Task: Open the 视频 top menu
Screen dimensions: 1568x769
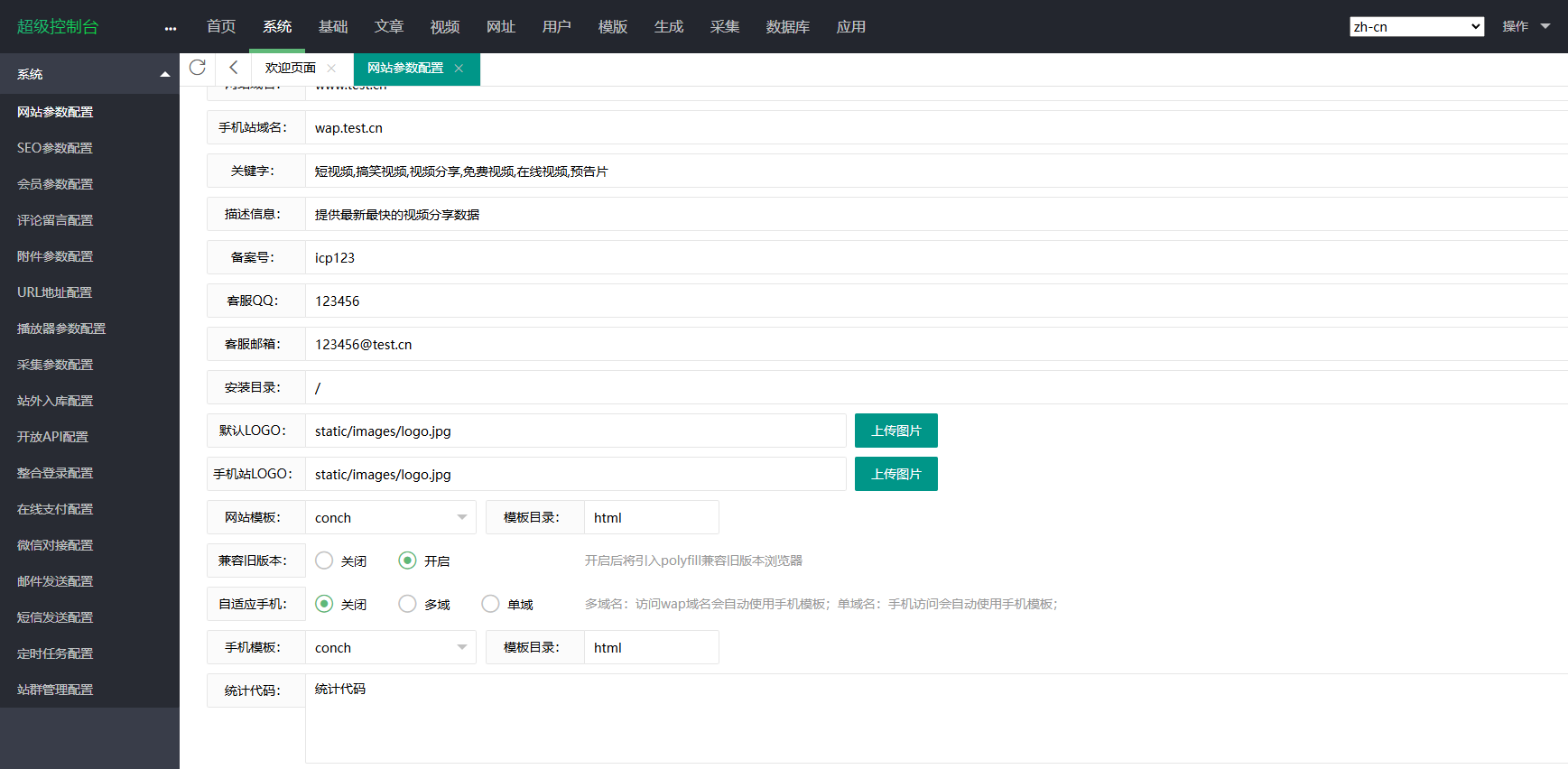Action: click(445, 27)
